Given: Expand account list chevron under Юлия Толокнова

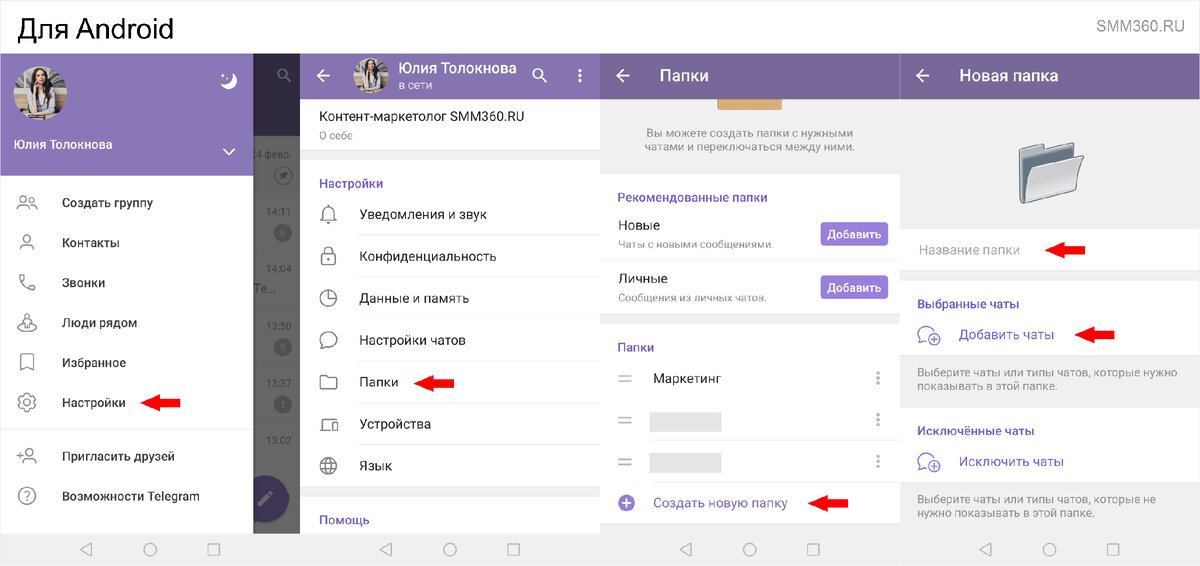Looking at the screenshot, I should pos(229,152).
